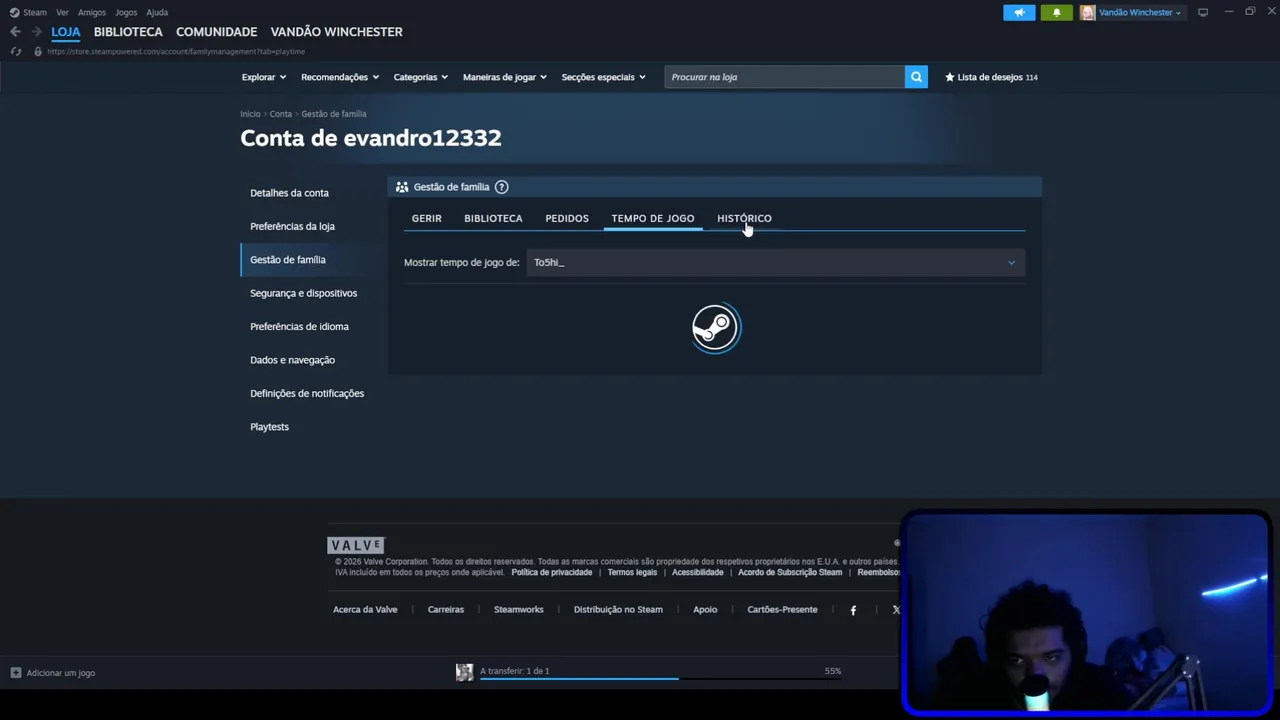Click the Gestão de família breadcrumb link

334,114
